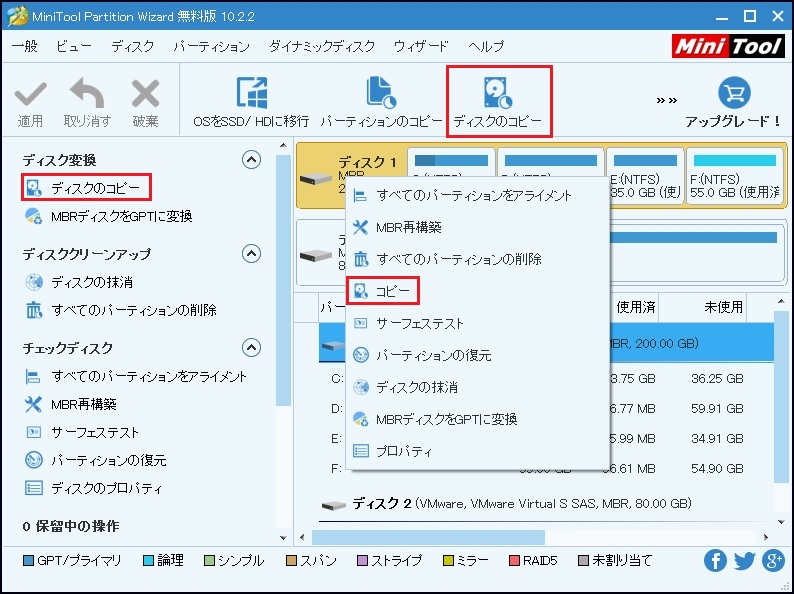This screenshot has width=794, height=594.
Task: Collapse the ディスク変換 section
Action: pyautogui.click(x=251, y=160)
